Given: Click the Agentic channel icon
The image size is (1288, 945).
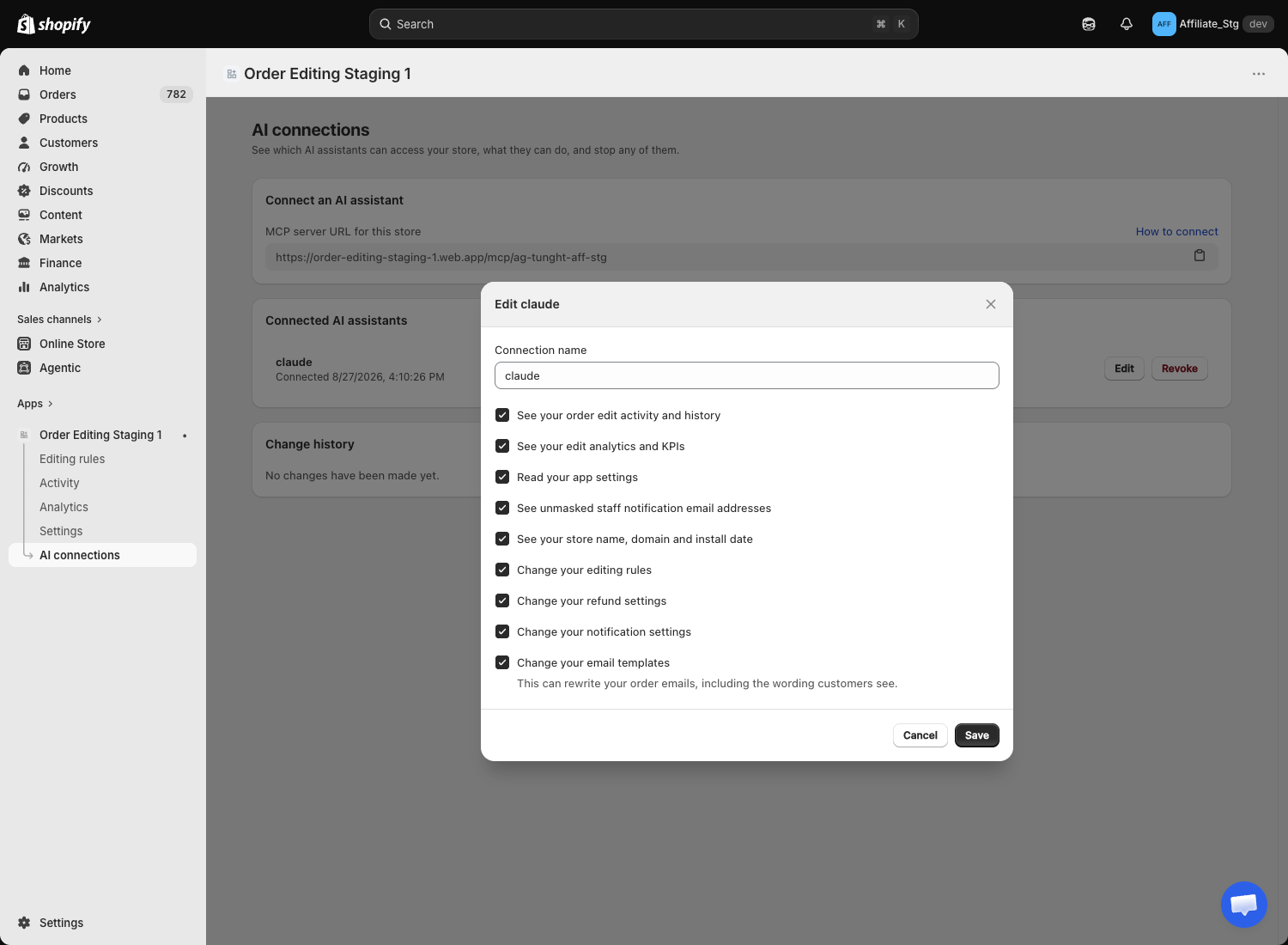Looking at the screenshot, I should 24,368.
